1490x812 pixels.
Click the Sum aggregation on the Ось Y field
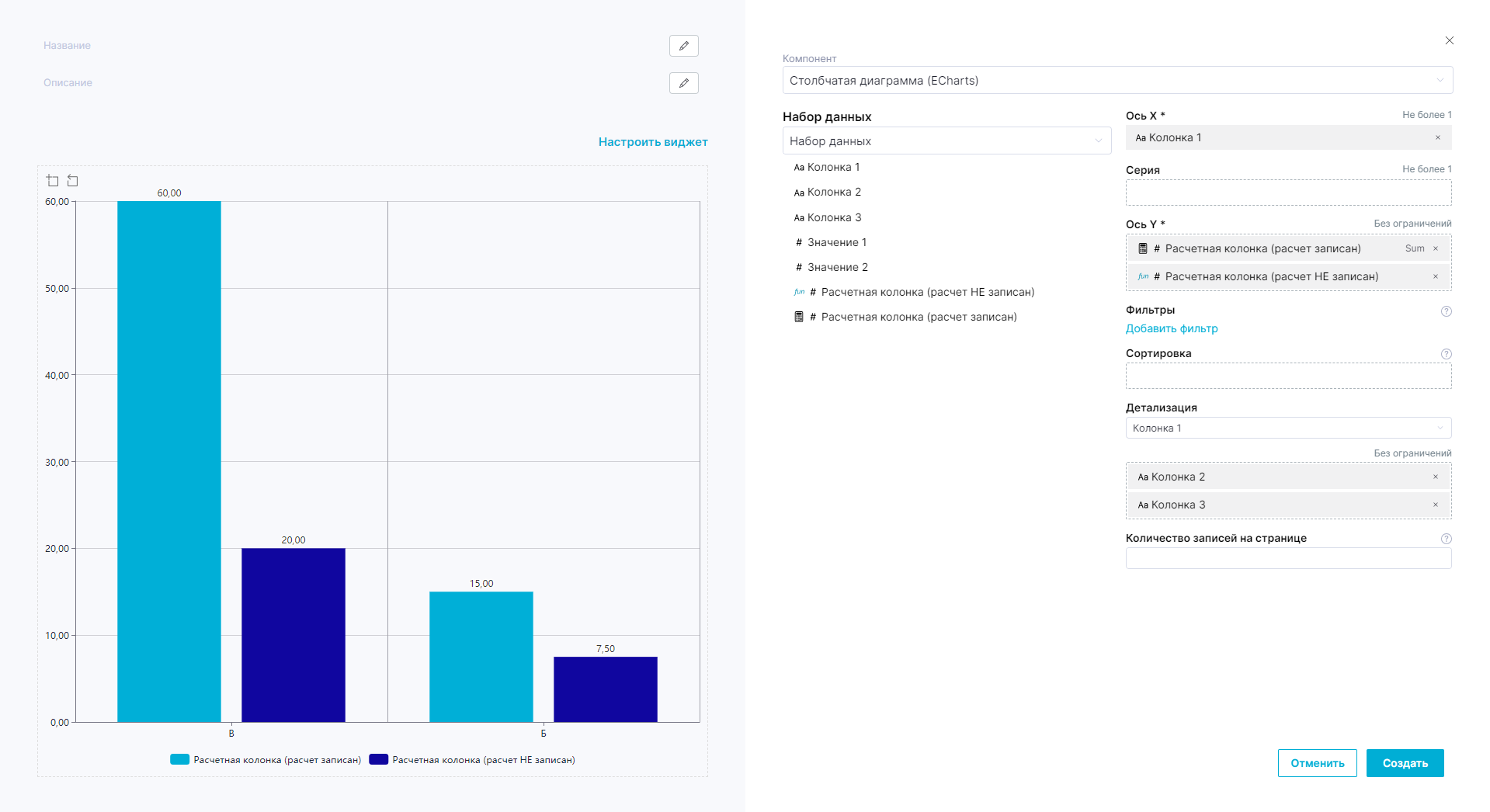[x=1414, y=248]
